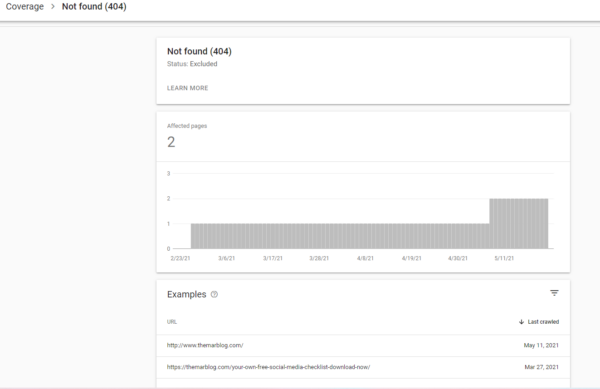
Task: Click the chart bar near 4/8/21
Action: click(x=365, y=236)
